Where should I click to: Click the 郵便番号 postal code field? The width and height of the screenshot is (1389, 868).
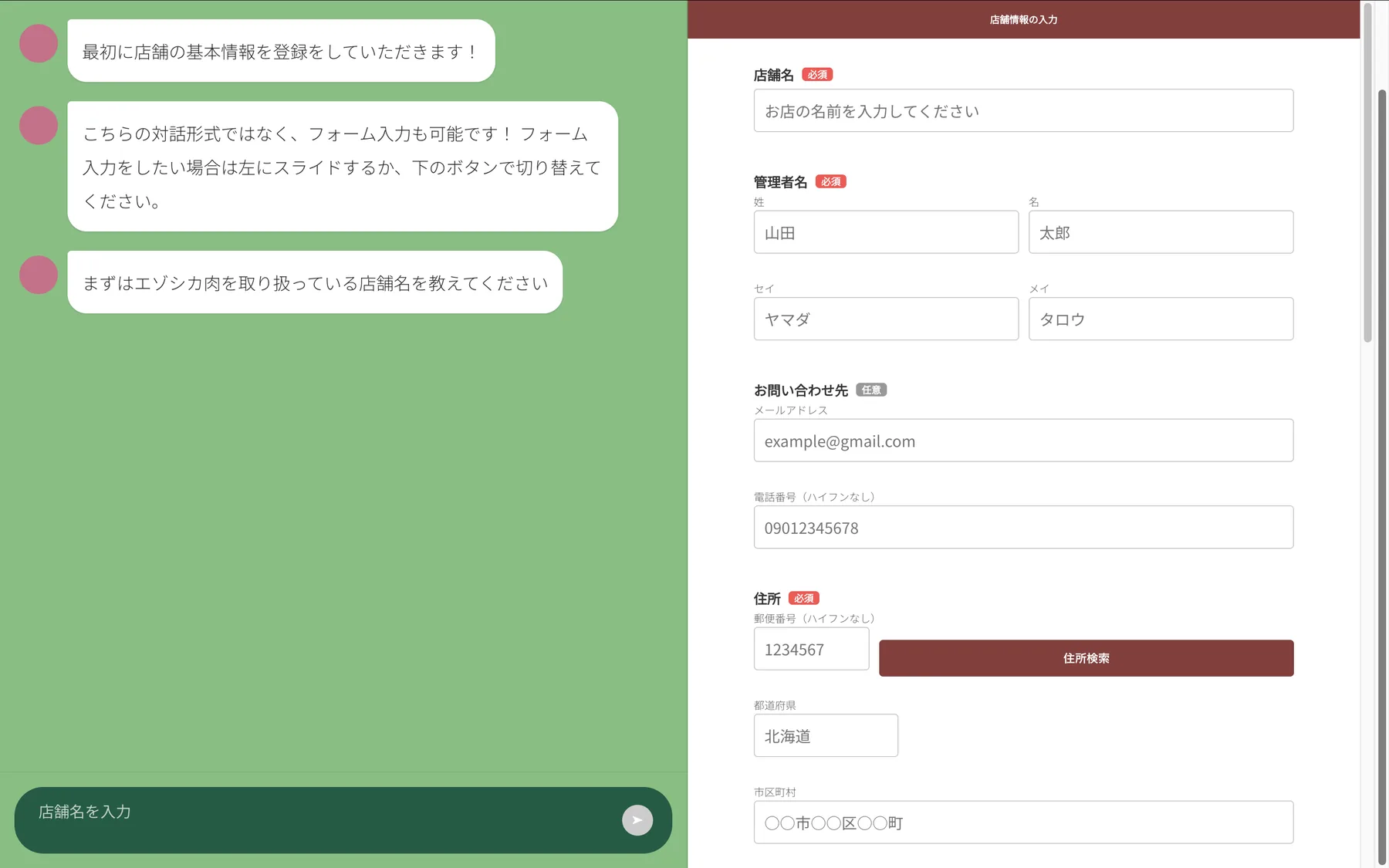[x=811, y=649]
